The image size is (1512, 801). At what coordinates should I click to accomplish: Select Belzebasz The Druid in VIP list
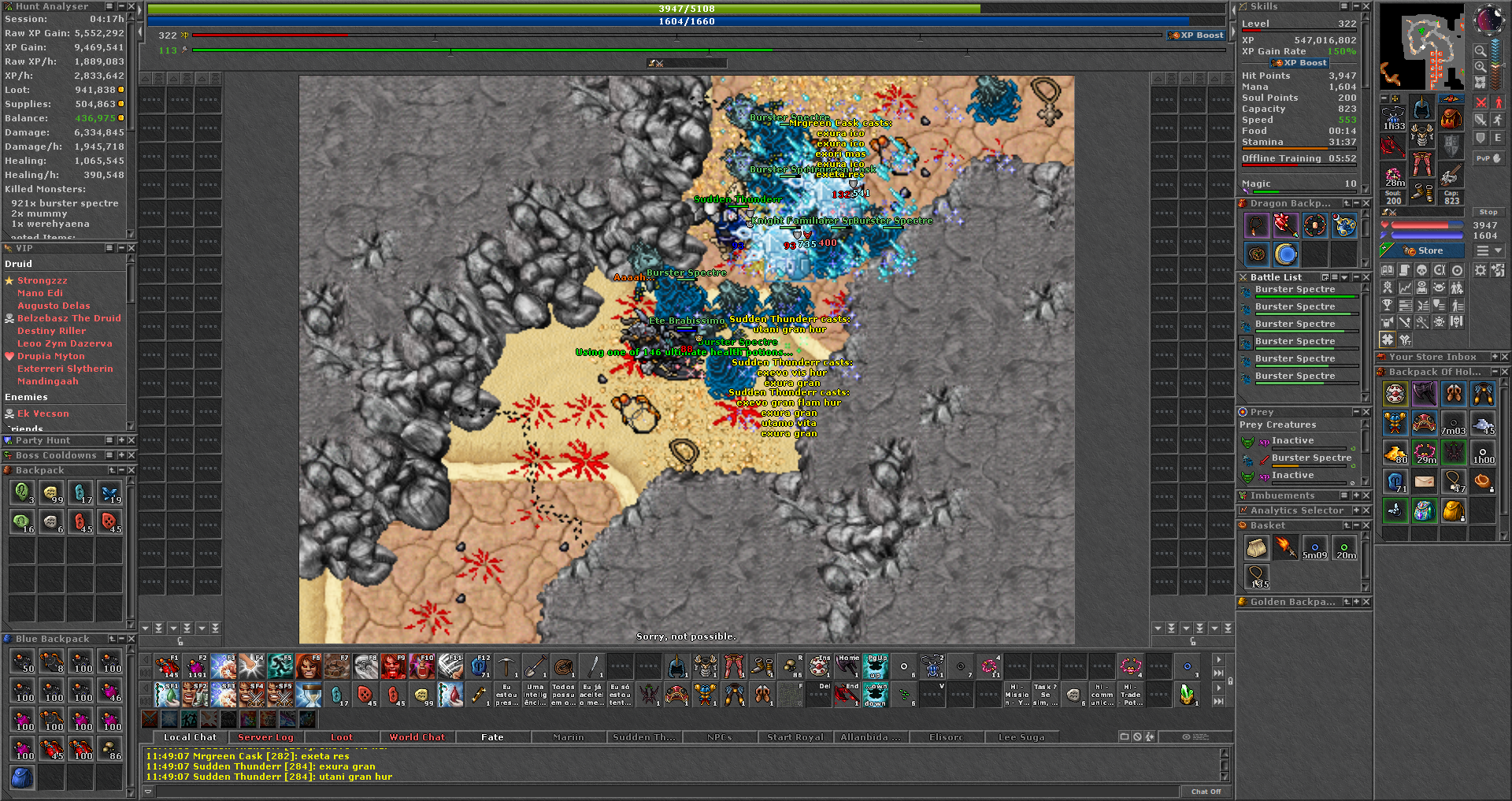click(x=69, y=318)
